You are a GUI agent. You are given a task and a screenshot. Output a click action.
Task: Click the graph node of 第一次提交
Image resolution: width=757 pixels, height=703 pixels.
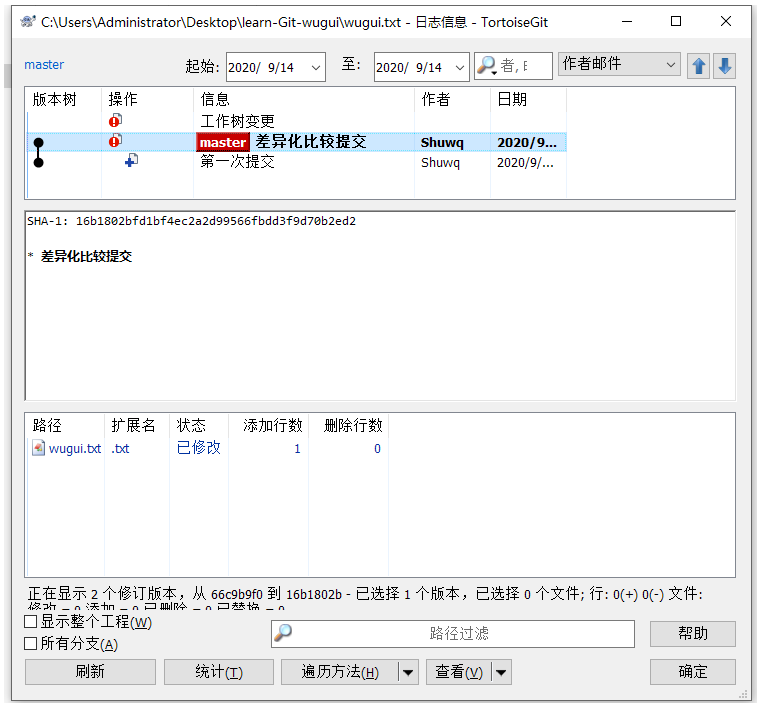39,162
